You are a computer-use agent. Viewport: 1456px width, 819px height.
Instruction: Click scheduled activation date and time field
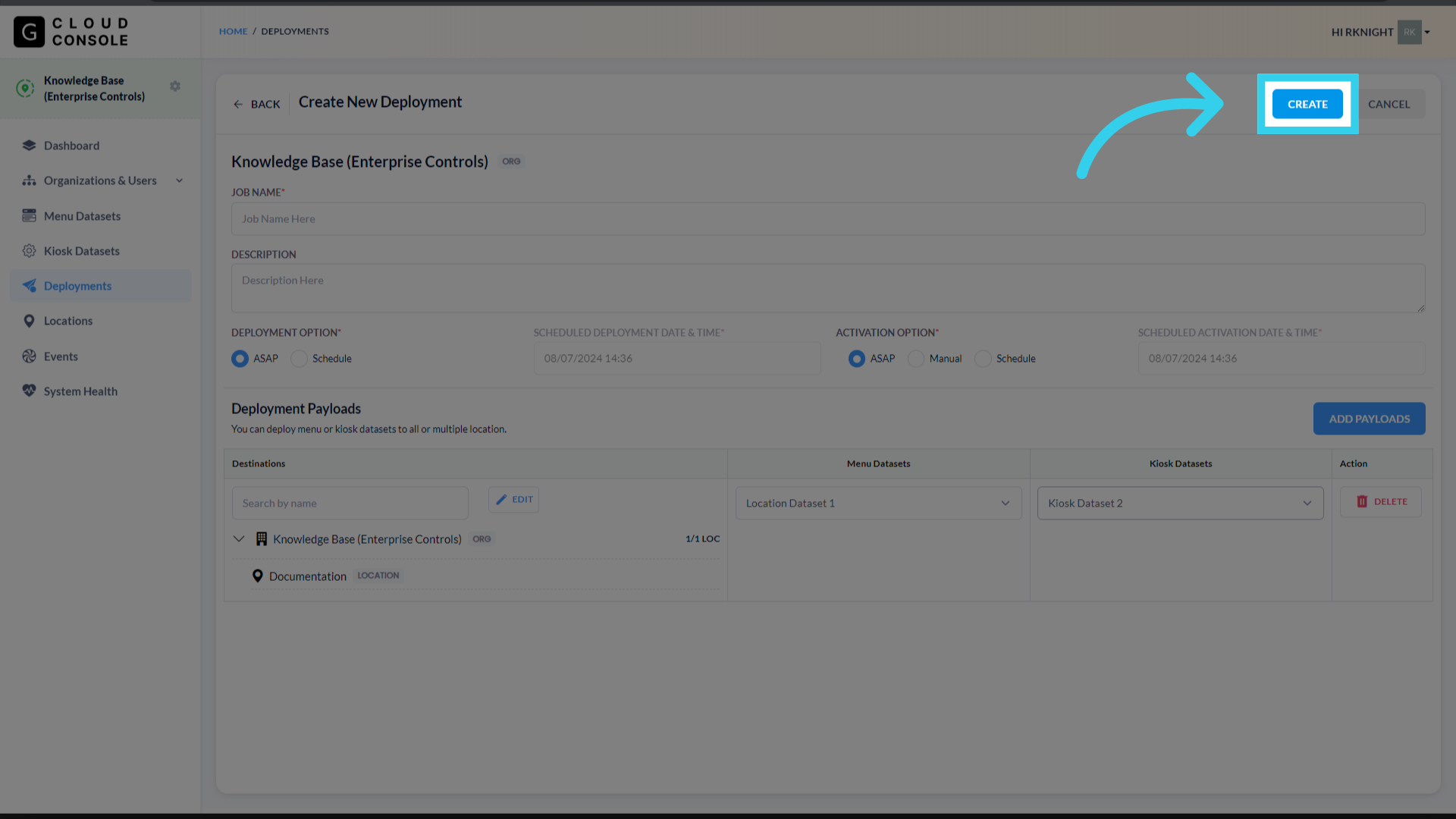(x=1281, y=359)
